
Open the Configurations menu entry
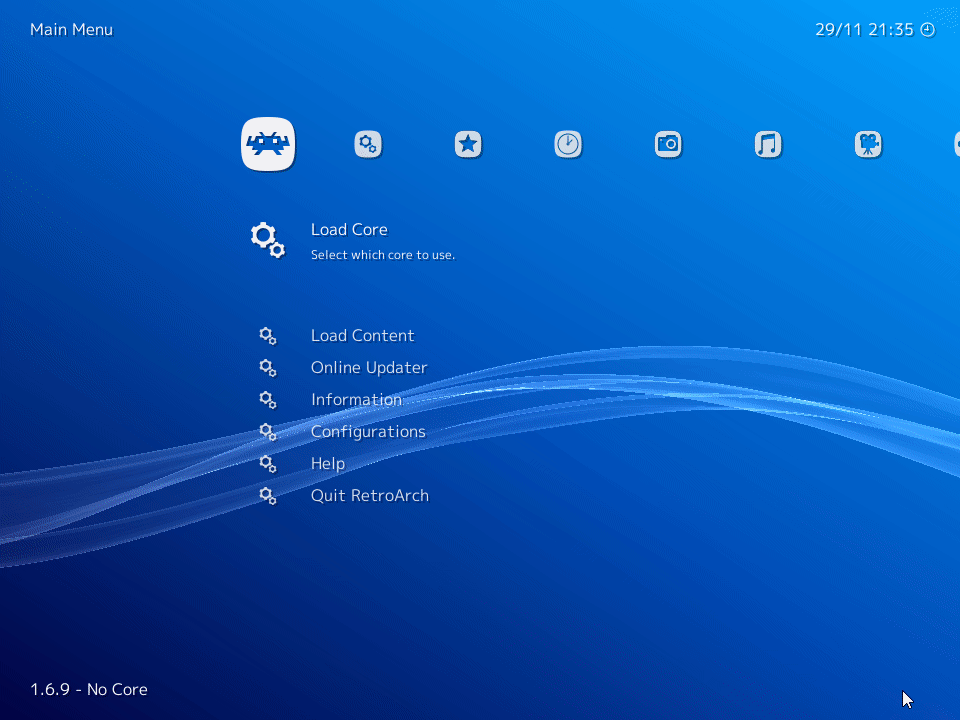(x=368, y=432)
